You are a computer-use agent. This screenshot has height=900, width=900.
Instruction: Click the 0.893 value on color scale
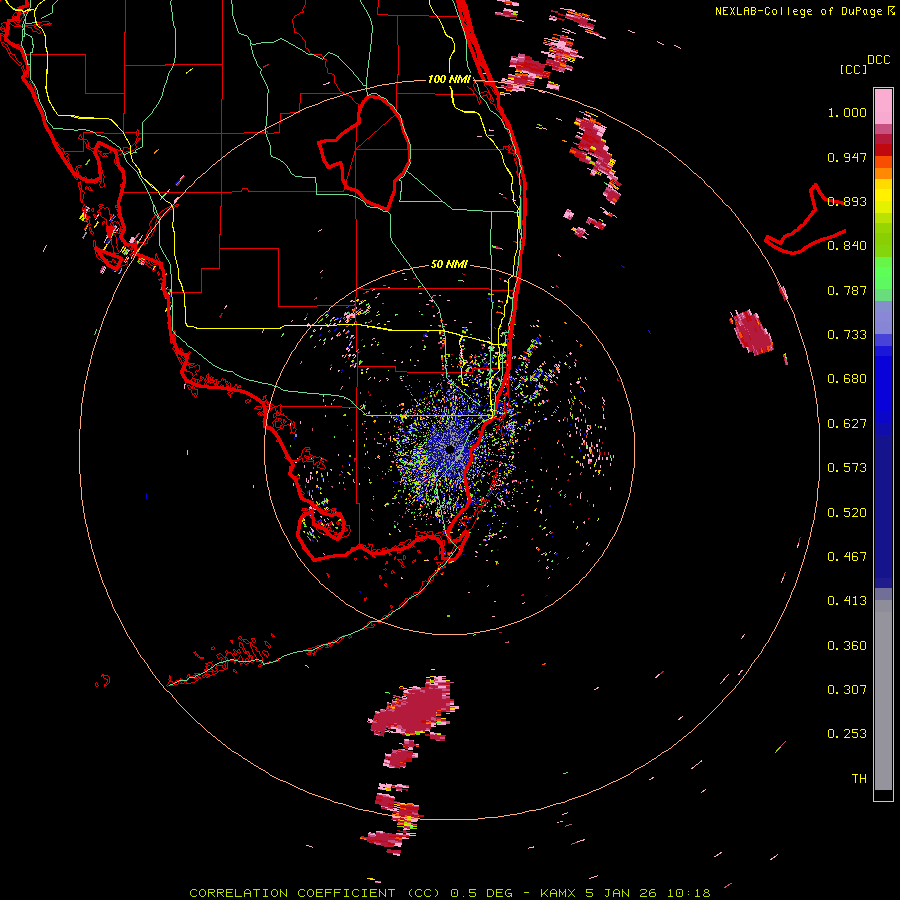(x=847, y=201)
